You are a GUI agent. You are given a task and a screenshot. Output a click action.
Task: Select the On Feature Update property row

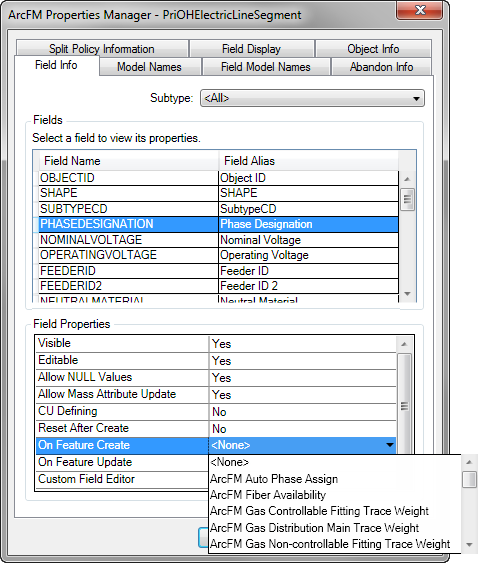(122, 462)
